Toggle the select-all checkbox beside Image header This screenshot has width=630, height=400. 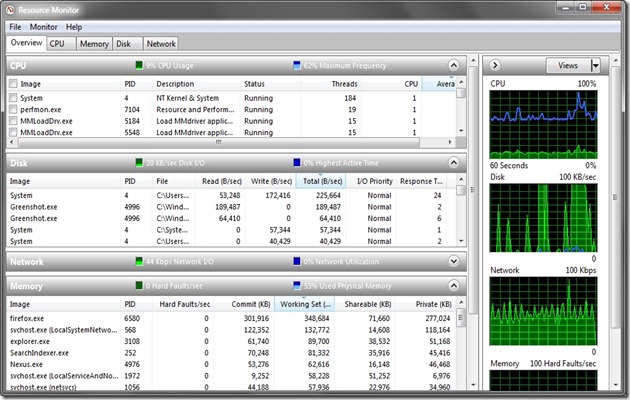click(13, 84)
